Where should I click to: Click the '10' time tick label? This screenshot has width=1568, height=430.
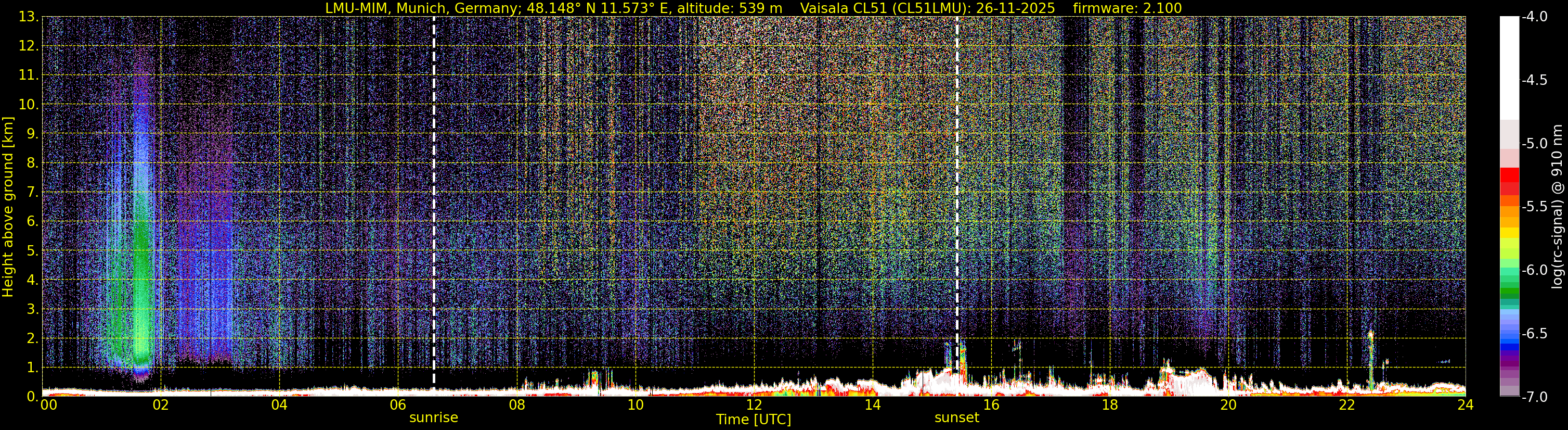635,404
